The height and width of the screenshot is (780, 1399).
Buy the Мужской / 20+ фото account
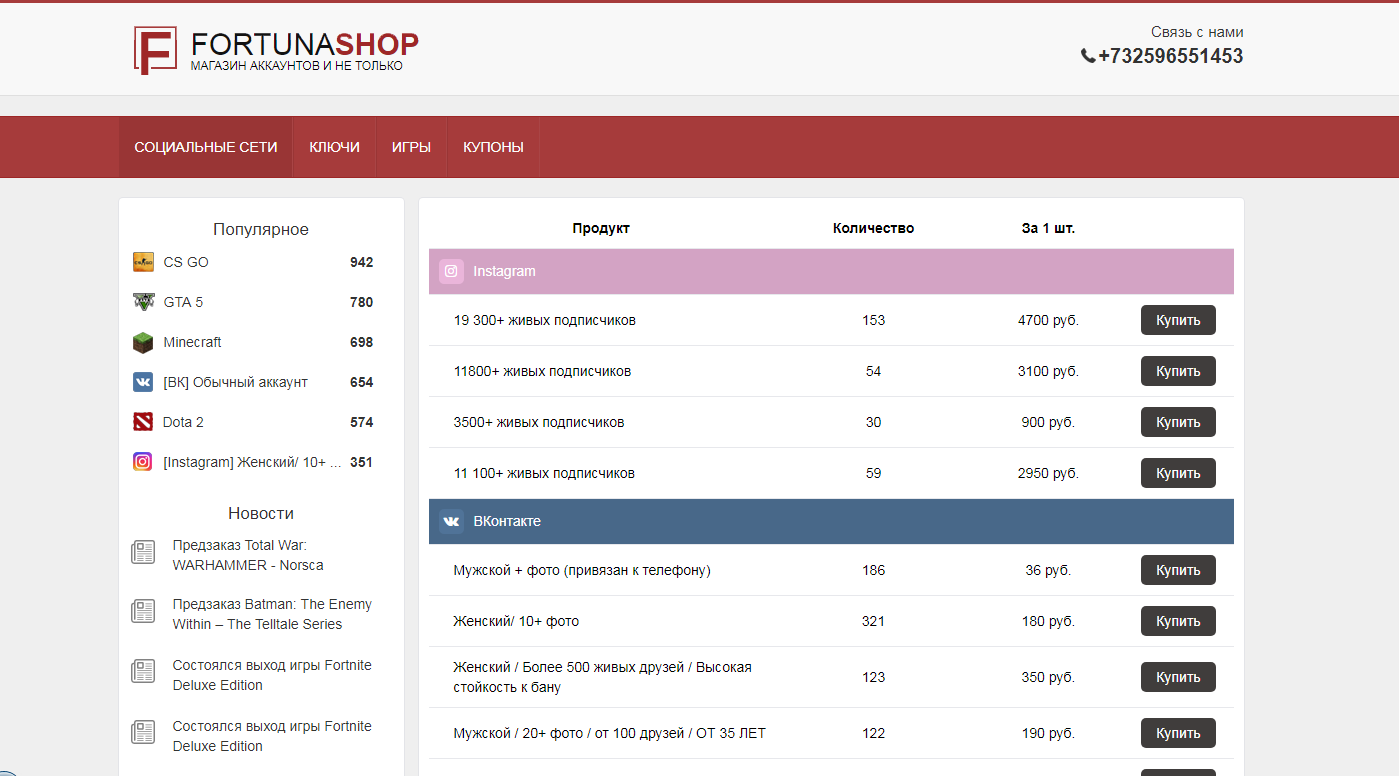point(1178,733)
